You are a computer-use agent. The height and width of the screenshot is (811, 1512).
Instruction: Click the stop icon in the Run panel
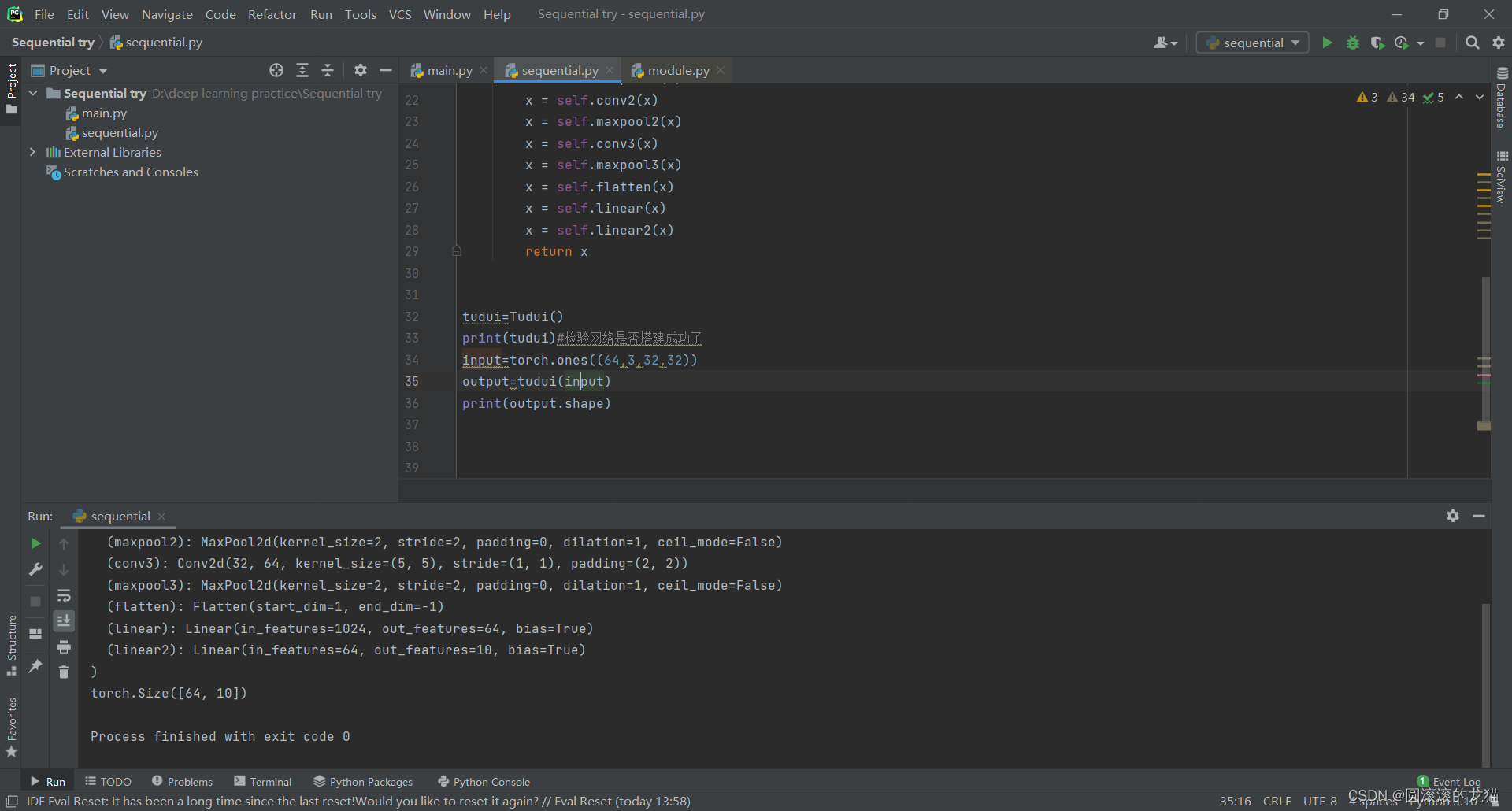(35, 602)
